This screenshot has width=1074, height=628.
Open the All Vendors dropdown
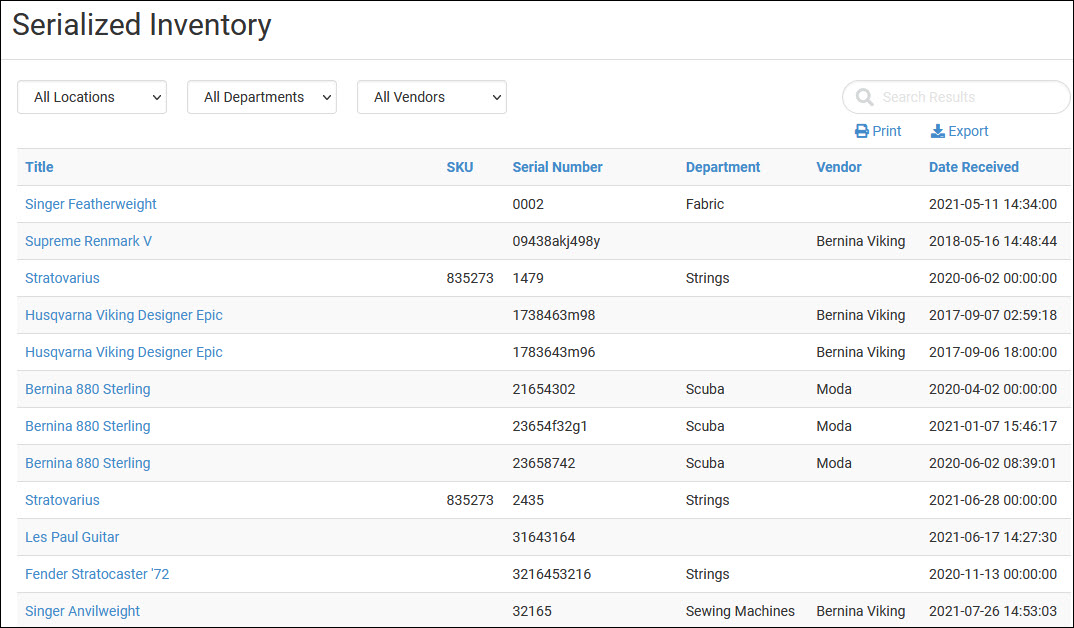(x=431, y=97)
